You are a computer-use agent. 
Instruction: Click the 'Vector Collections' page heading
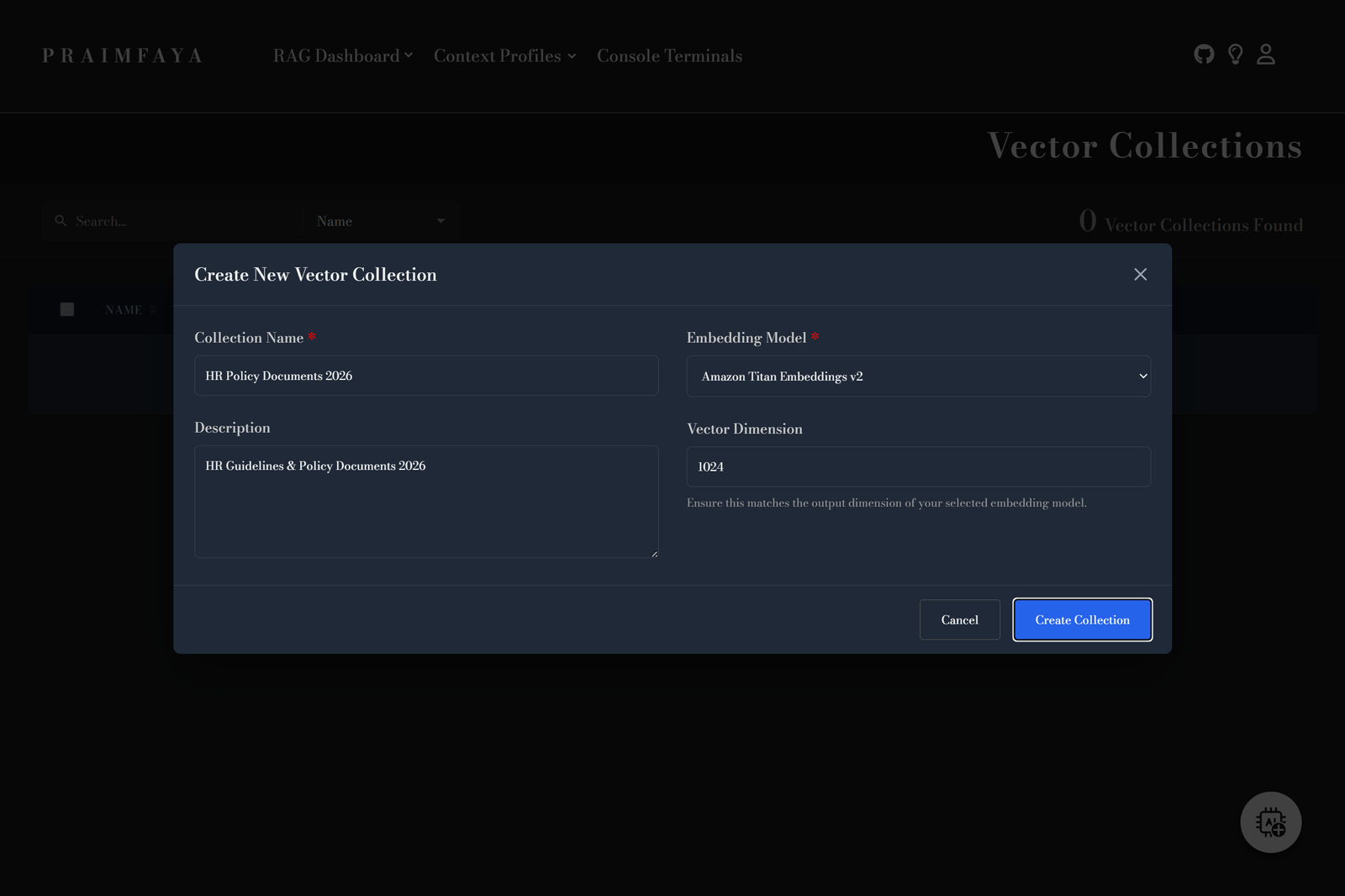pyautogui.click(x=1144, y=145)
